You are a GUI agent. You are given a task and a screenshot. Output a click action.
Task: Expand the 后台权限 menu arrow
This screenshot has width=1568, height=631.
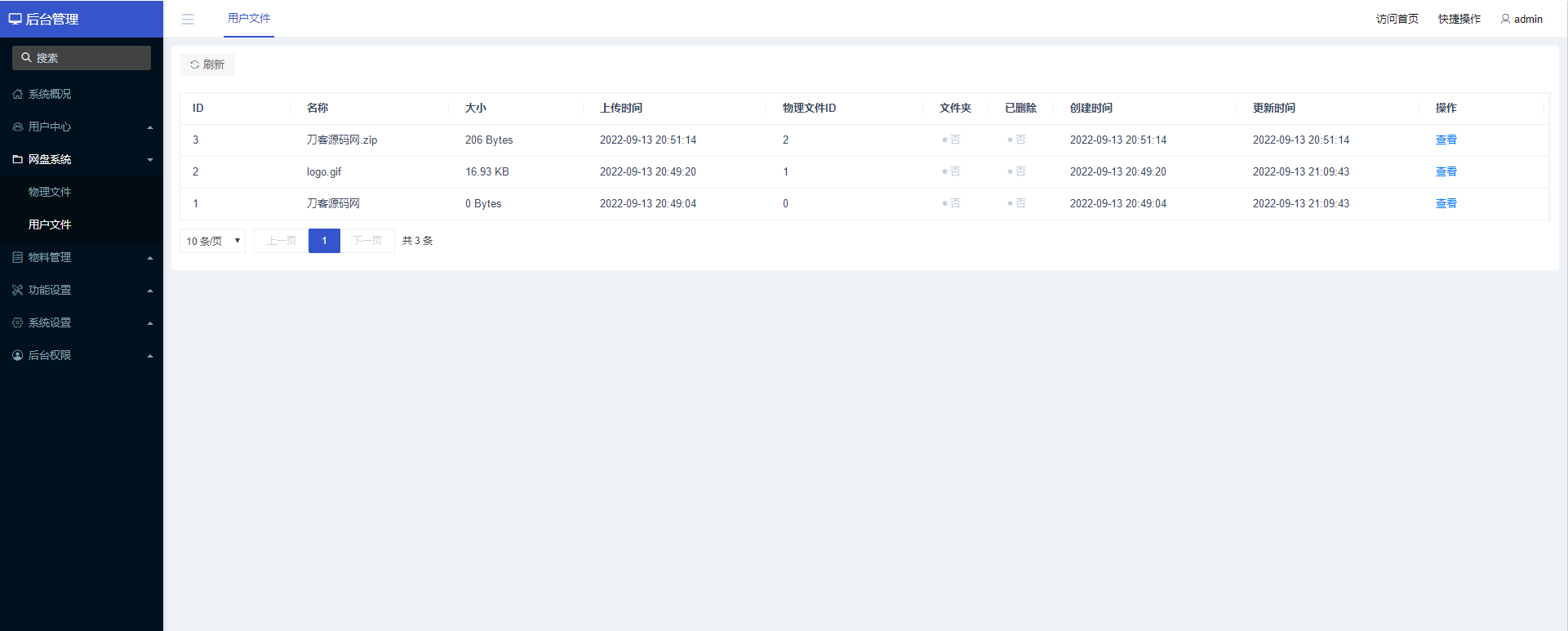[150, 356]
